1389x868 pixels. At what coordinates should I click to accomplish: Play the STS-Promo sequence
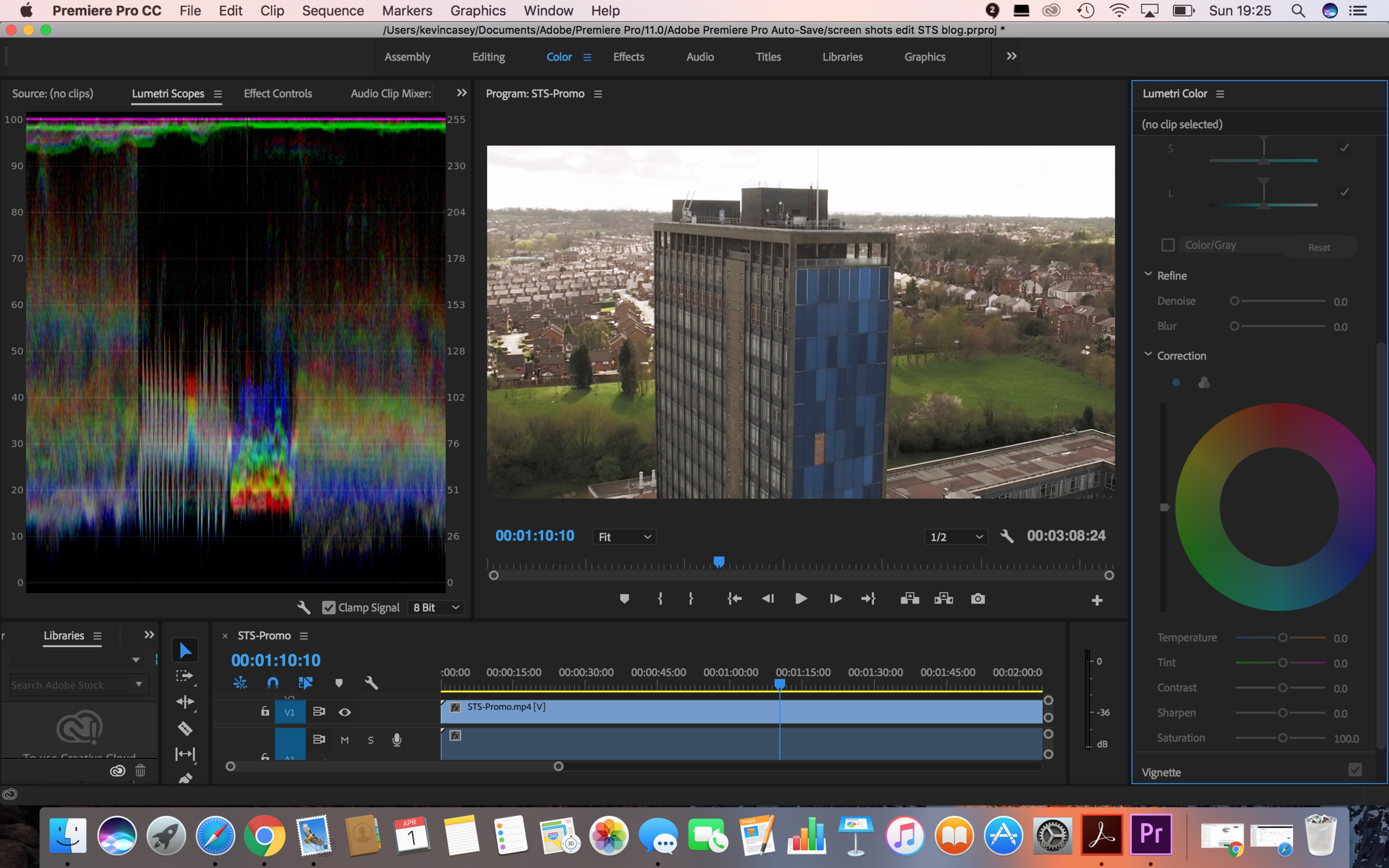801,599
